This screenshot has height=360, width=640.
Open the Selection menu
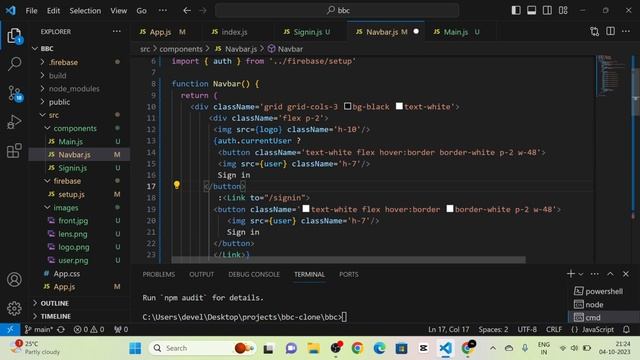point(85,11)
